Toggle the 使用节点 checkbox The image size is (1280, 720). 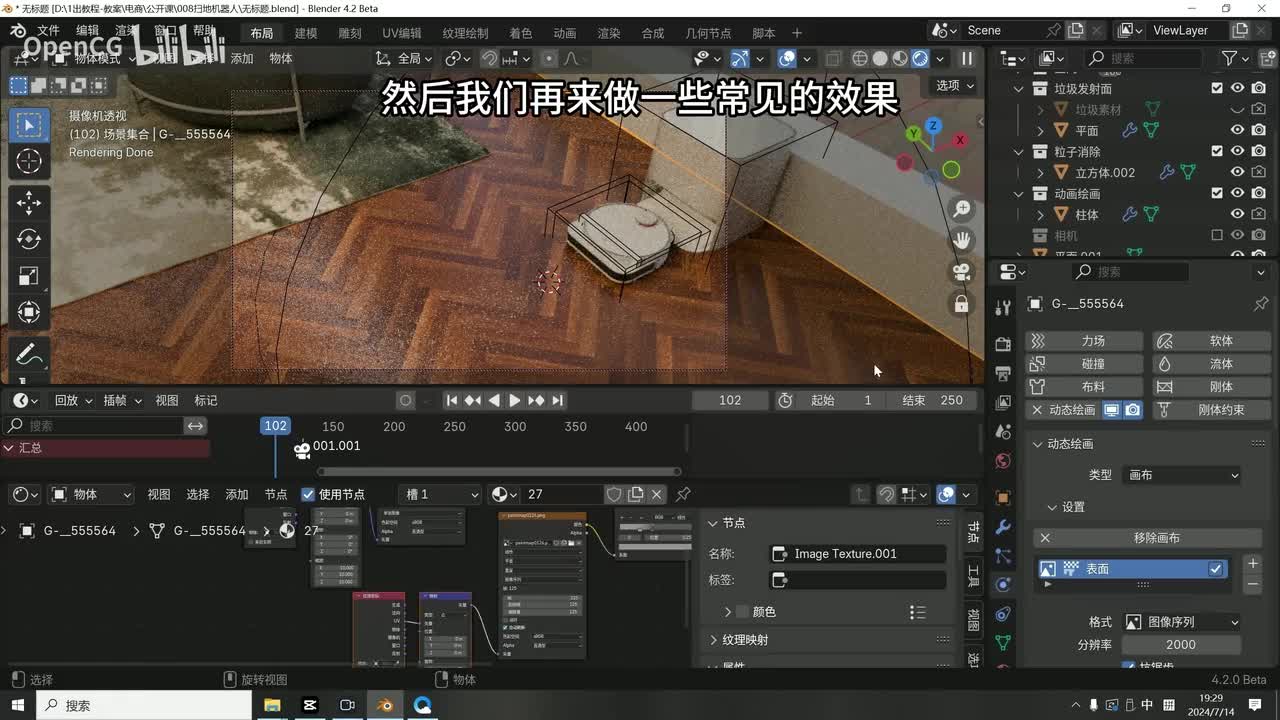308,494
